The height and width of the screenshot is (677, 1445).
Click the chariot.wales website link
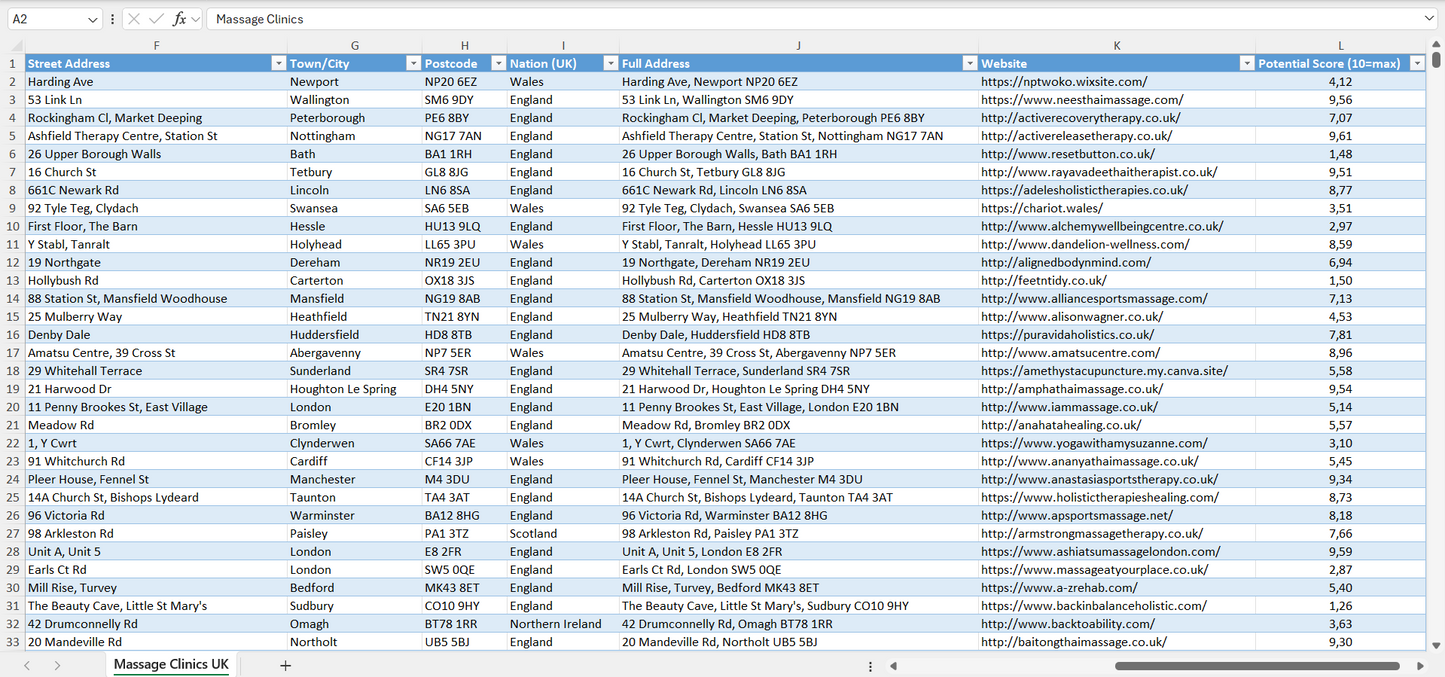click(1041, 208)
